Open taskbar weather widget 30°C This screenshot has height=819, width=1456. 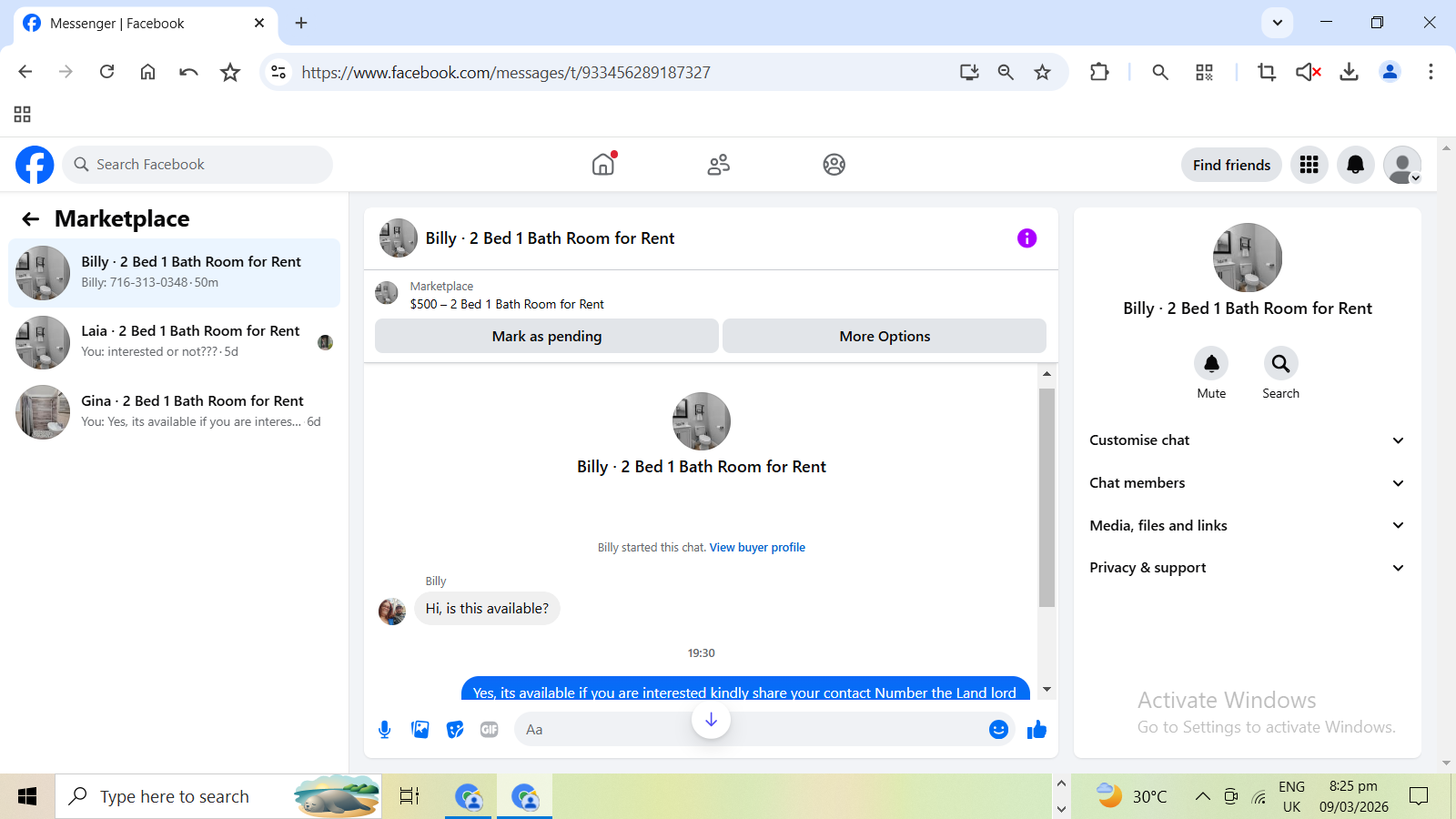tap(1131, 797)
